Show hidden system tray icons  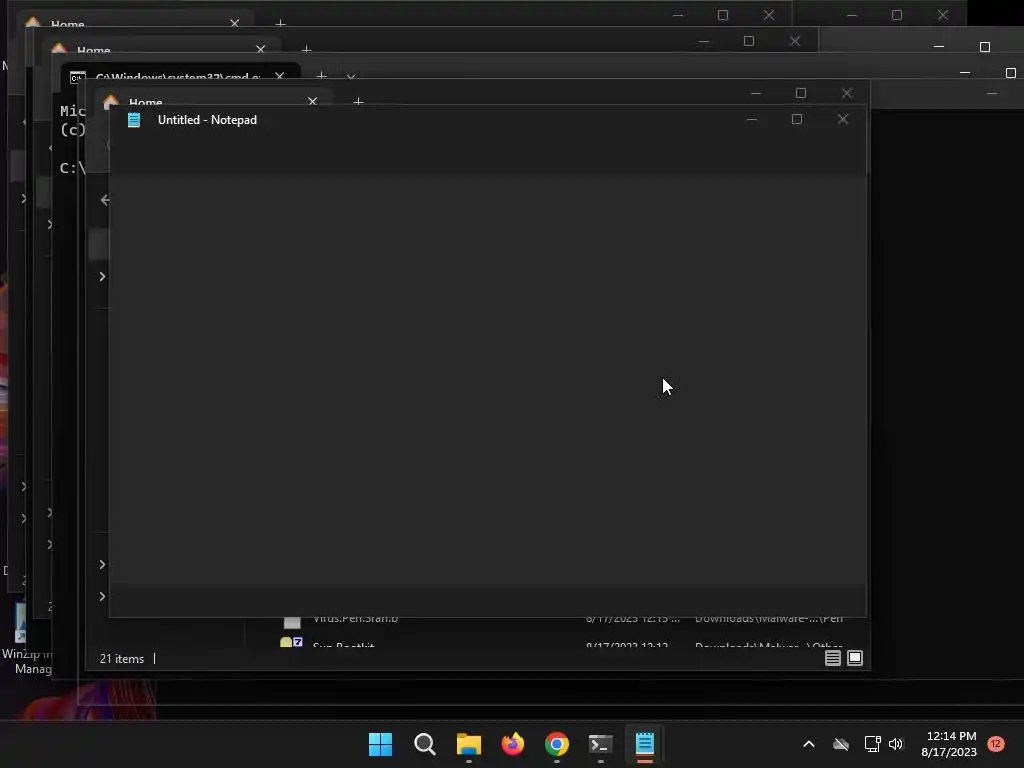(808, 744)
